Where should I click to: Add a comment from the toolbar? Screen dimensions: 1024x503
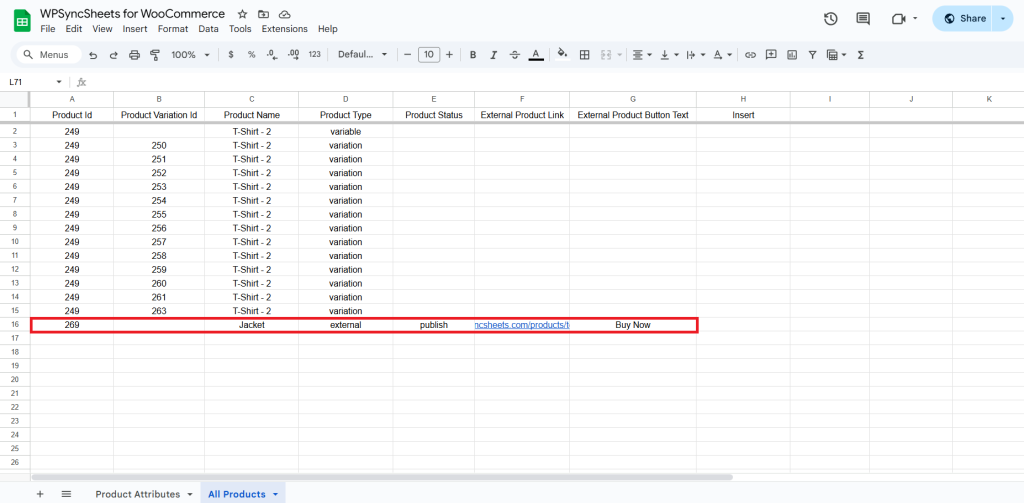click(x=771, y=55)
